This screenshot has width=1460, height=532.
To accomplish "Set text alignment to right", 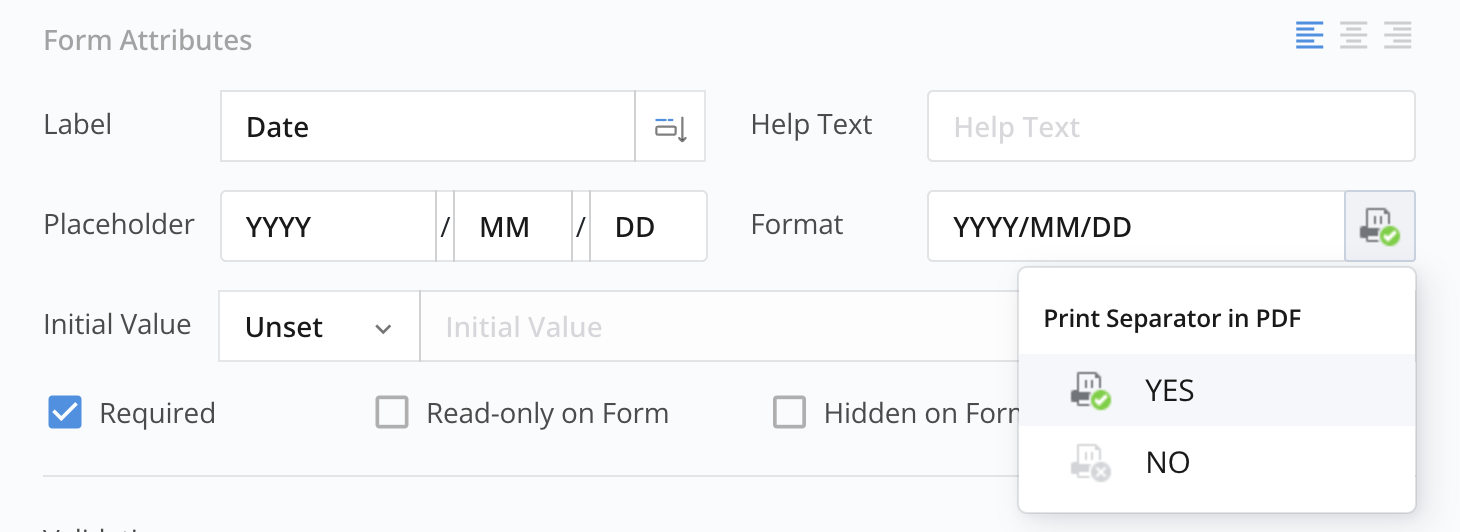I will [x=1397, y=36].
